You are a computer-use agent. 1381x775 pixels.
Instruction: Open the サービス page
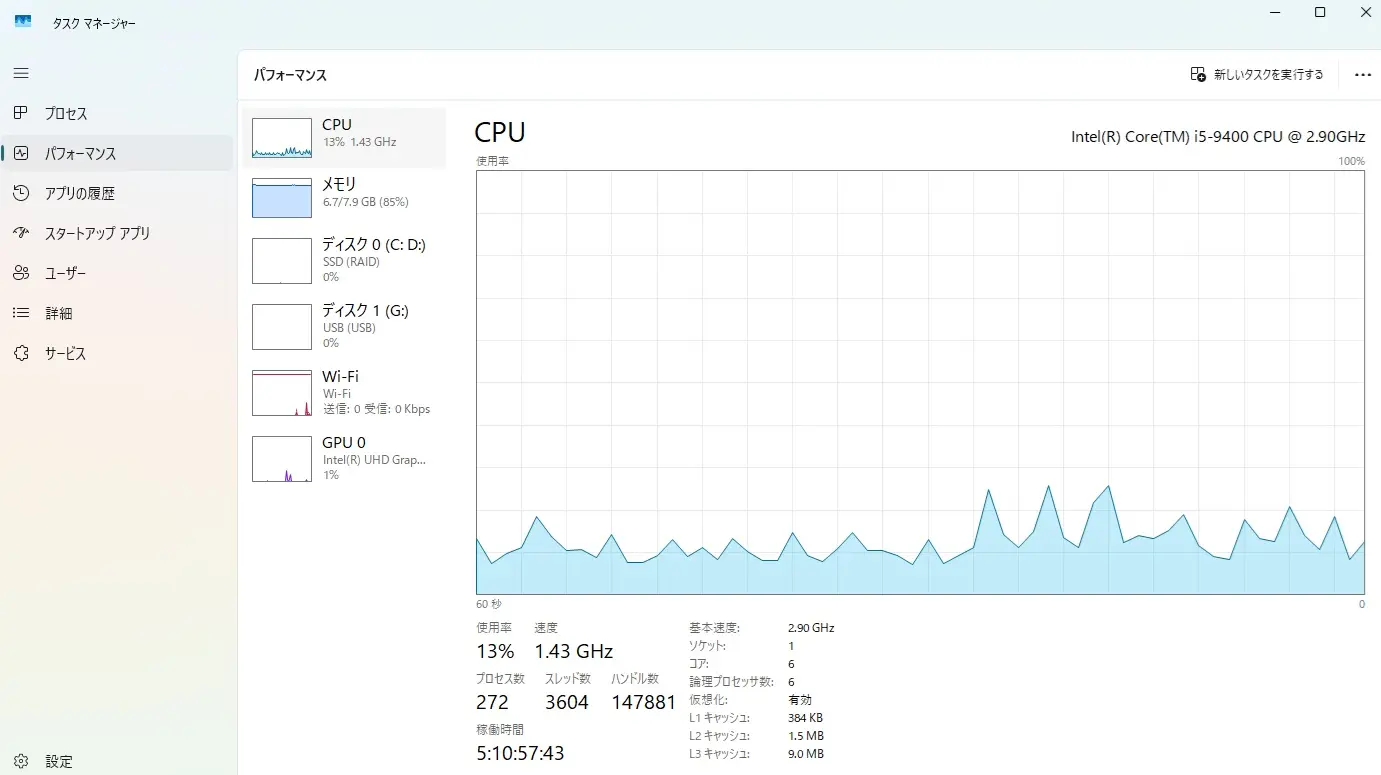[117, 353]
